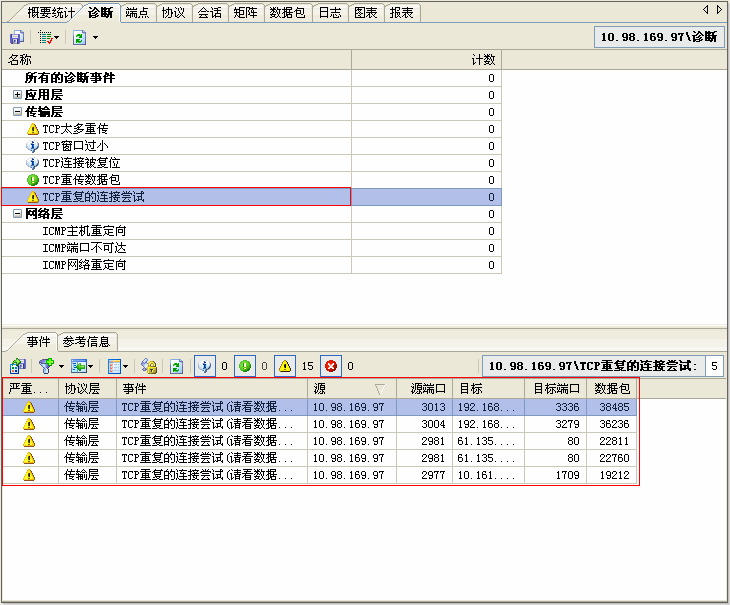730x605 pixels.
Task: Click the warning icon of event with packet 19212
Action: (29, 475)
